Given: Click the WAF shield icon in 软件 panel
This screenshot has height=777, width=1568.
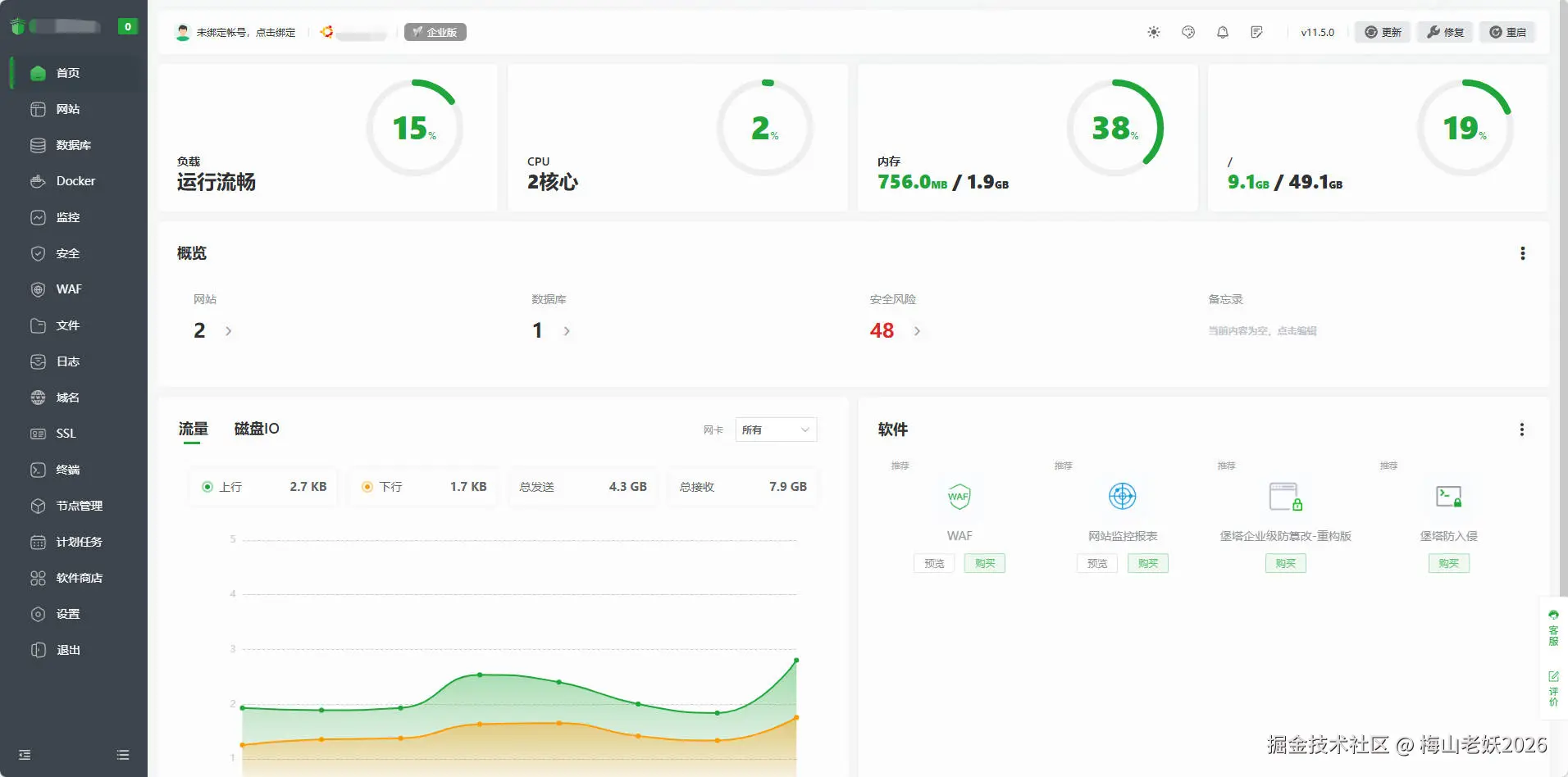Looking at the screenshot, I should click(x=959, y=496).
